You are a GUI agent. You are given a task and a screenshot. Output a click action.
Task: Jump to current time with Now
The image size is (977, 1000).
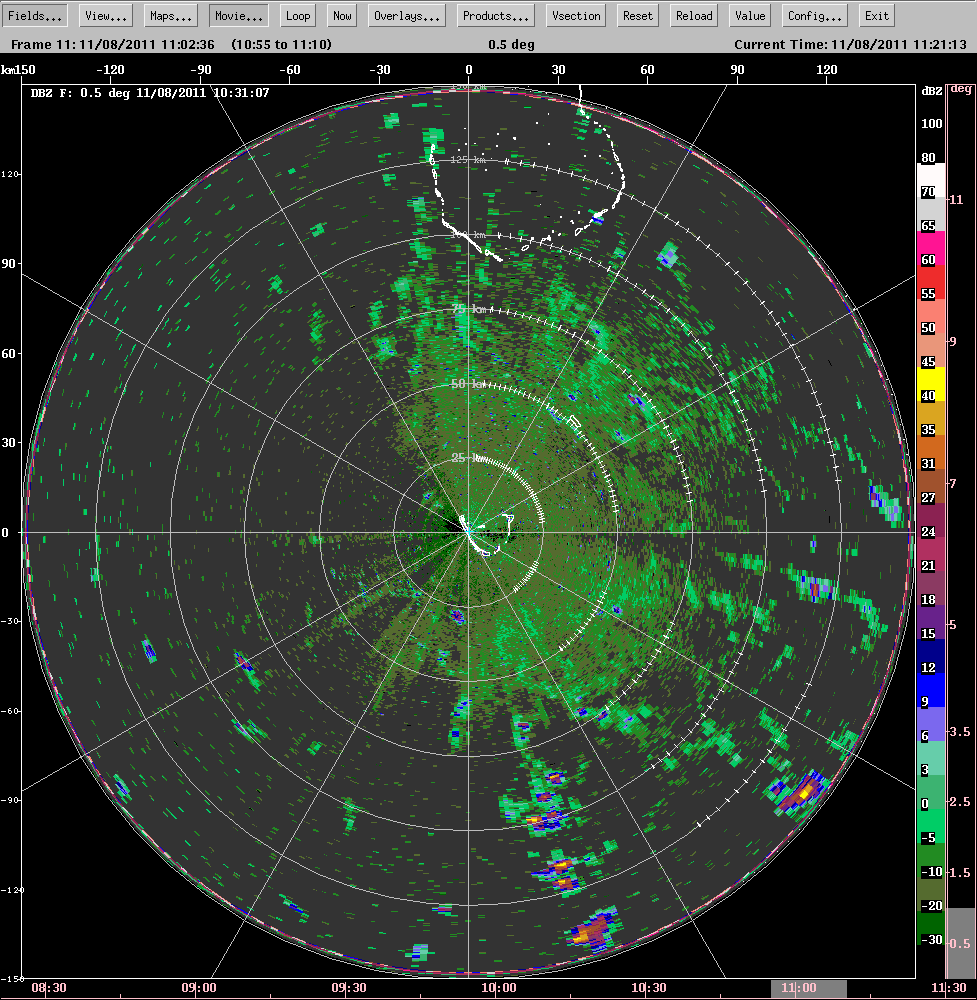click(x=342, y=16)
